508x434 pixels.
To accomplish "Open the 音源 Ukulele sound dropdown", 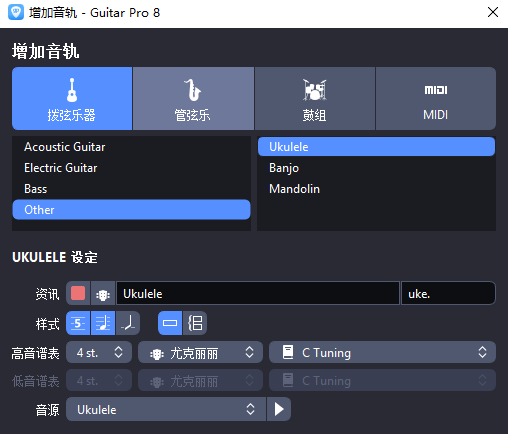I will point(166,409).
